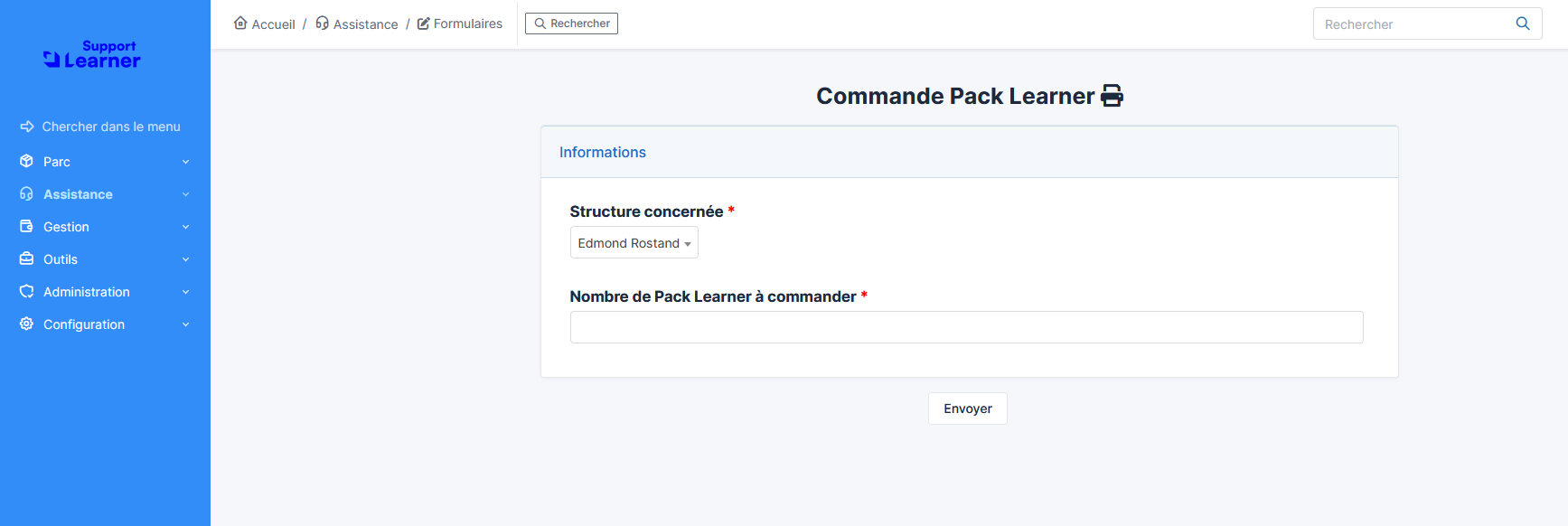Click the Rechercher button near the breadcrumb
The height and width of the screenshot is (526, 1568).
click(571, 23)
